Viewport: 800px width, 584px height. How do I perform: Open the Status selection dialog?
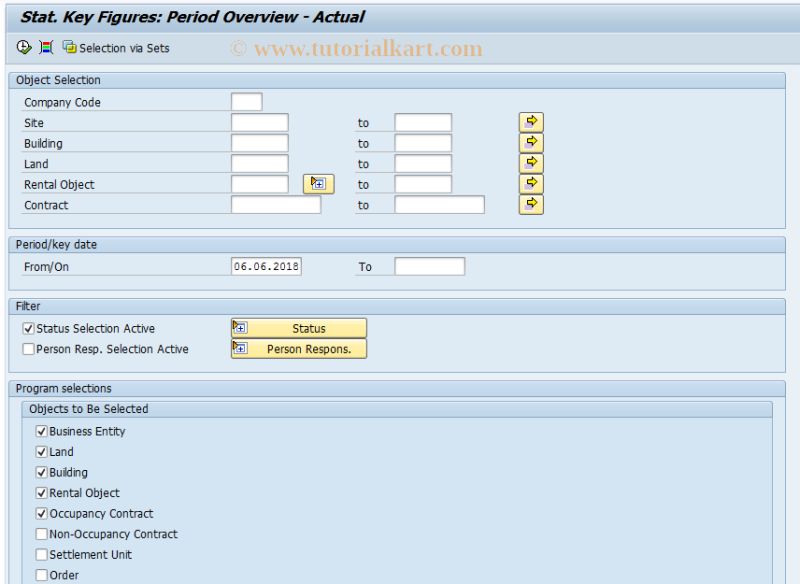click(x=310, y=328)
